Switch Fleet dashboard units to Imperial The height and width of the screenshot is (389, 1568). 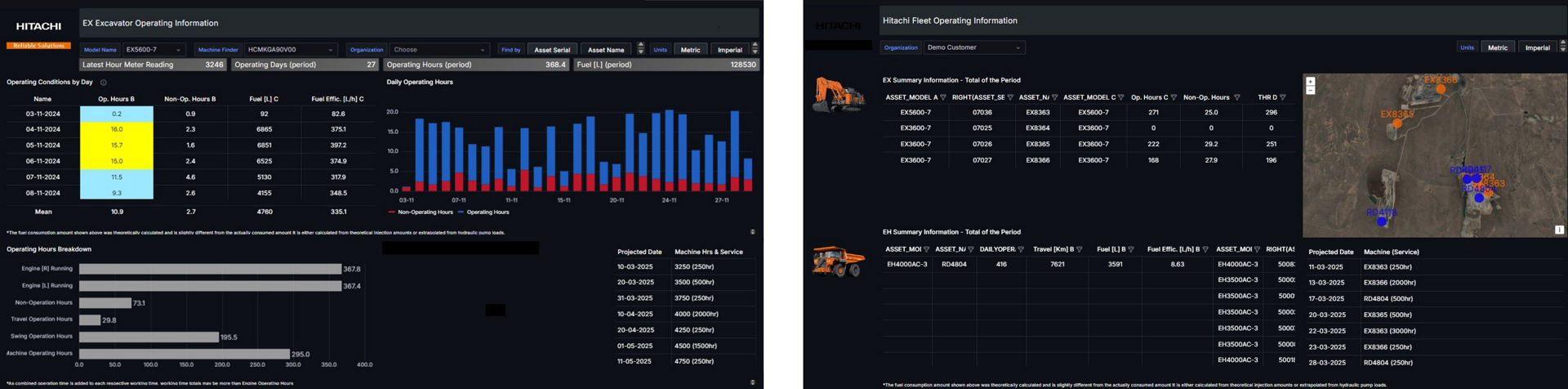coord(1537,47)
